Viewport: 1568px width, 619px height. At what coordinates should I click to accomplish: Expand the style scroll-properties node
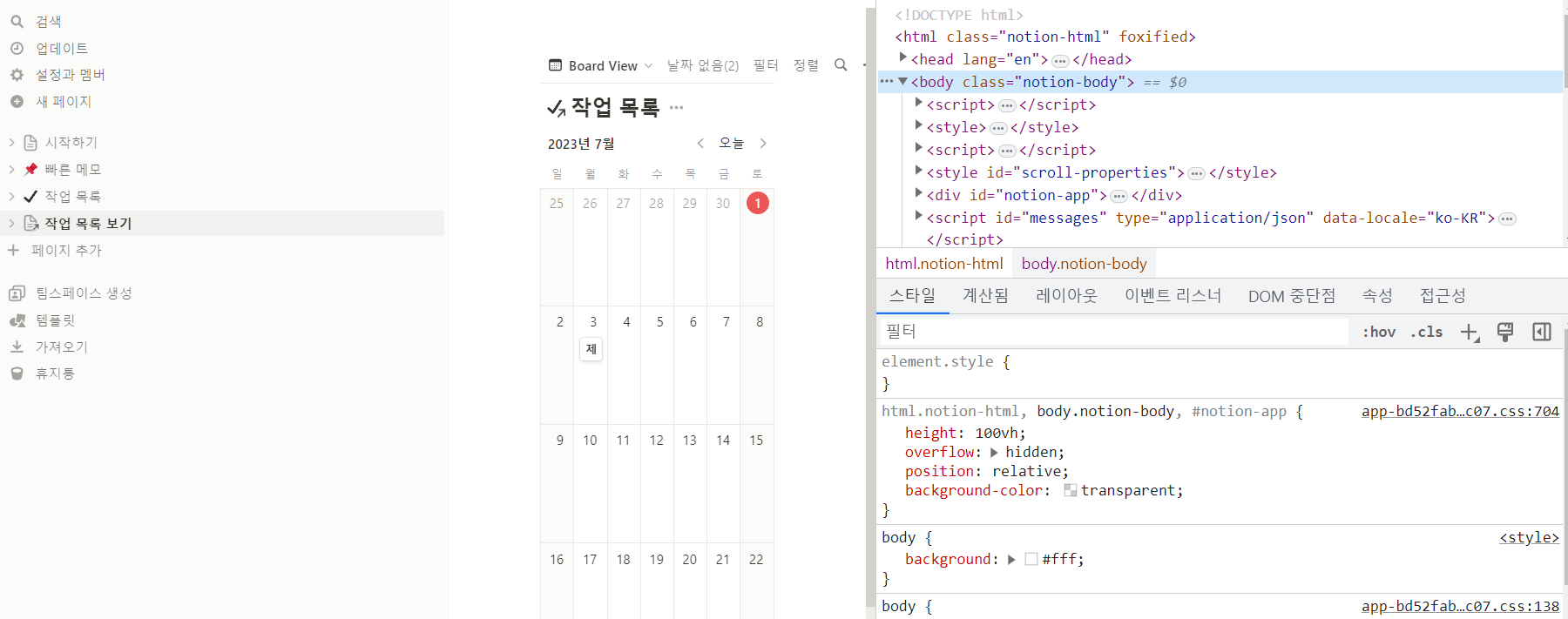pos(919,171)
